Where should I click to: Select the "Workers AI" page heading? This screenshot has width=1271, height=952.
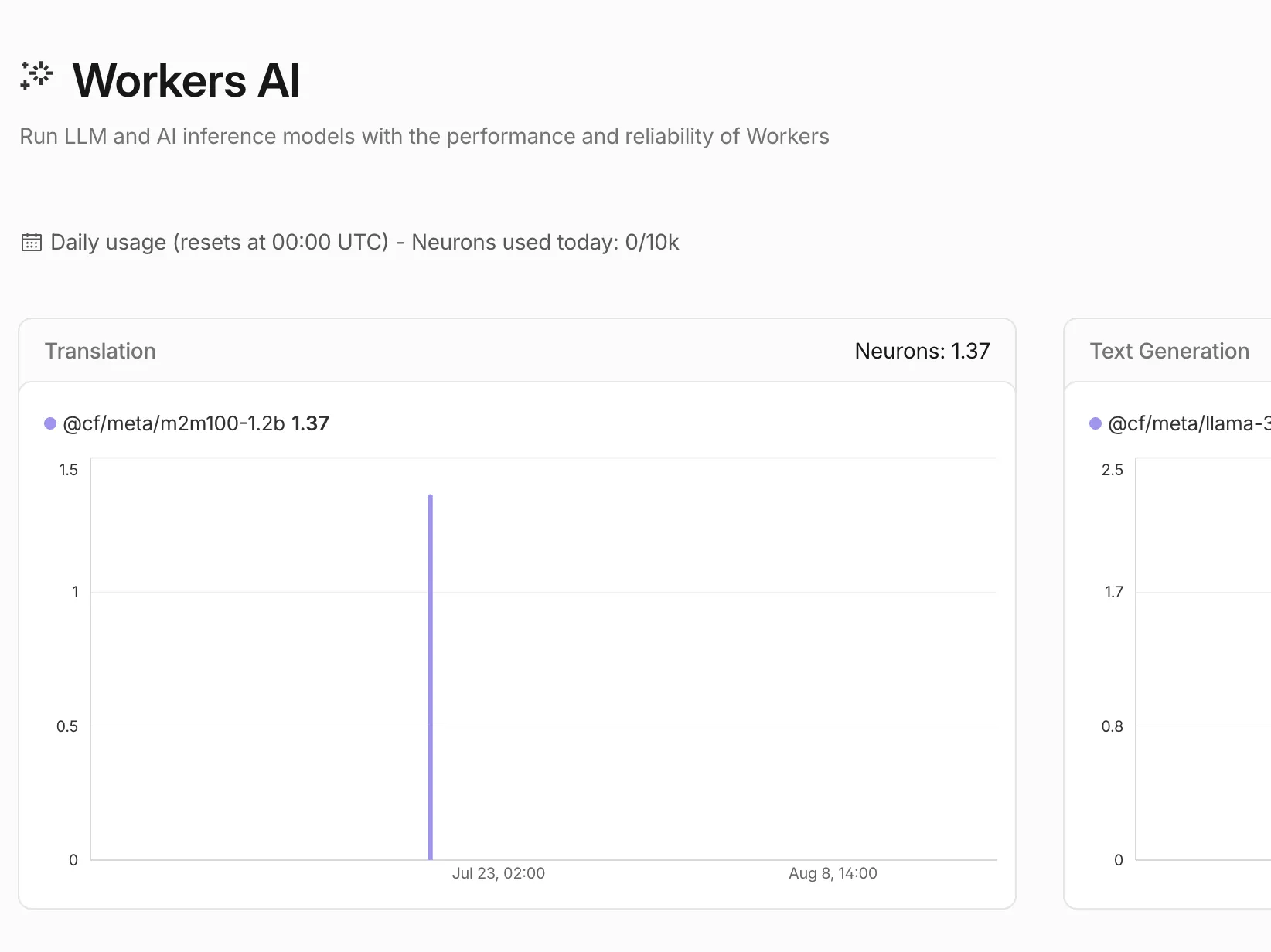click(x=186, y=80)
